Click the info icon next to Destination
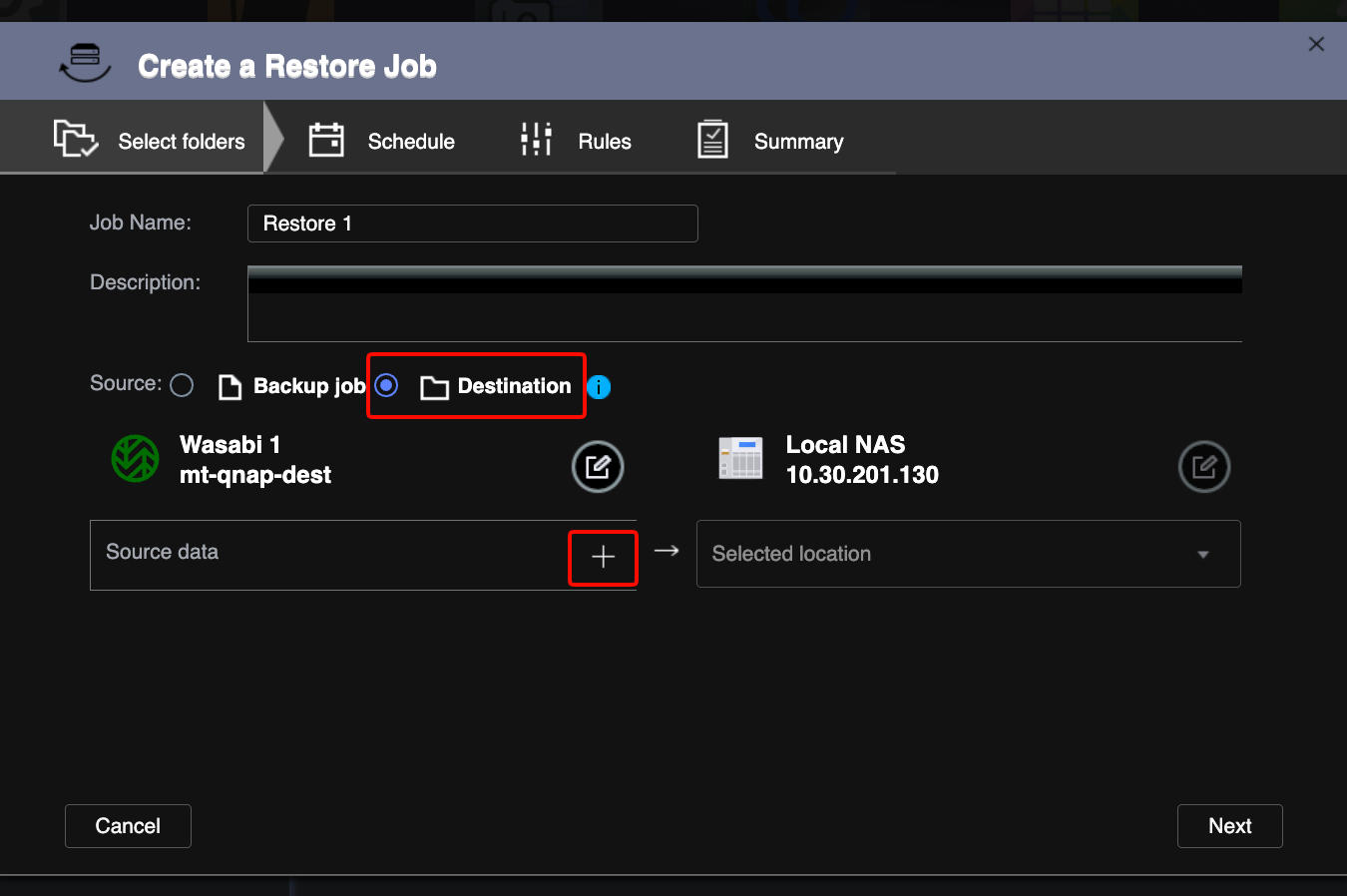 pyautogui.click(x=599, y=387)
